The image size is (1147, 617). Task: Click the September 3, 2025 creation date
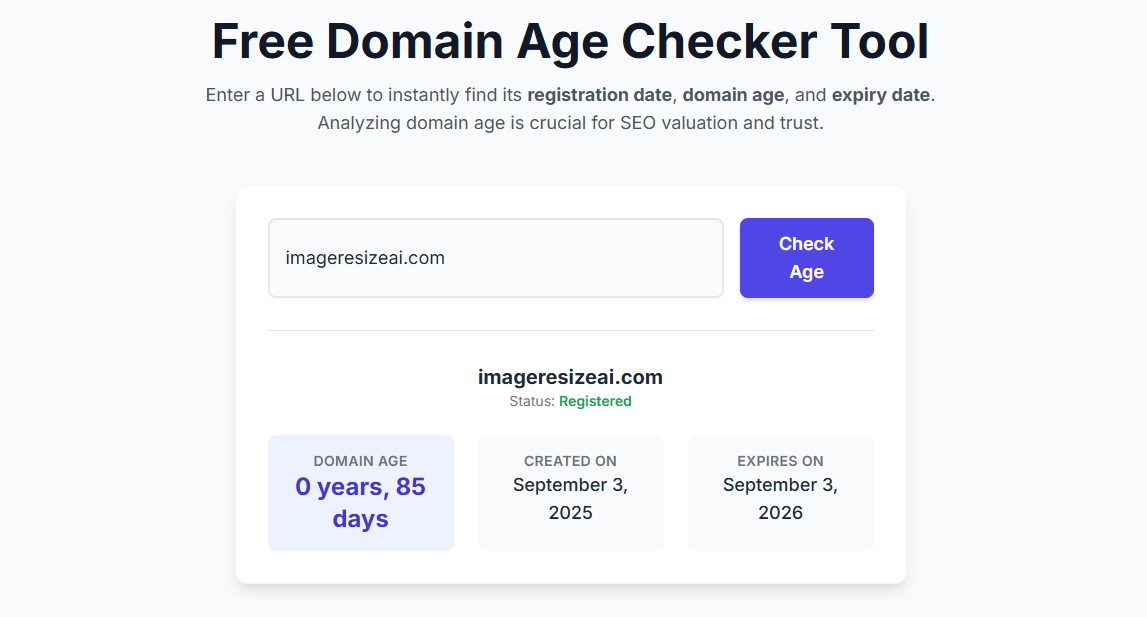tap(570, 497)
